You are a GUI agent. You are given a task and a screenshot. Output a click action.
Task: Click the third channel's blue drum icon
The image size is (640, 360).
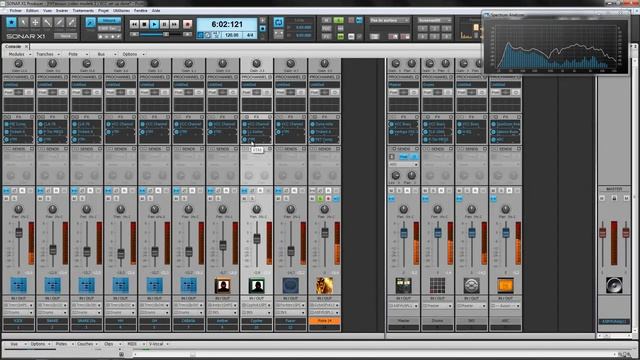coord(87,285)
